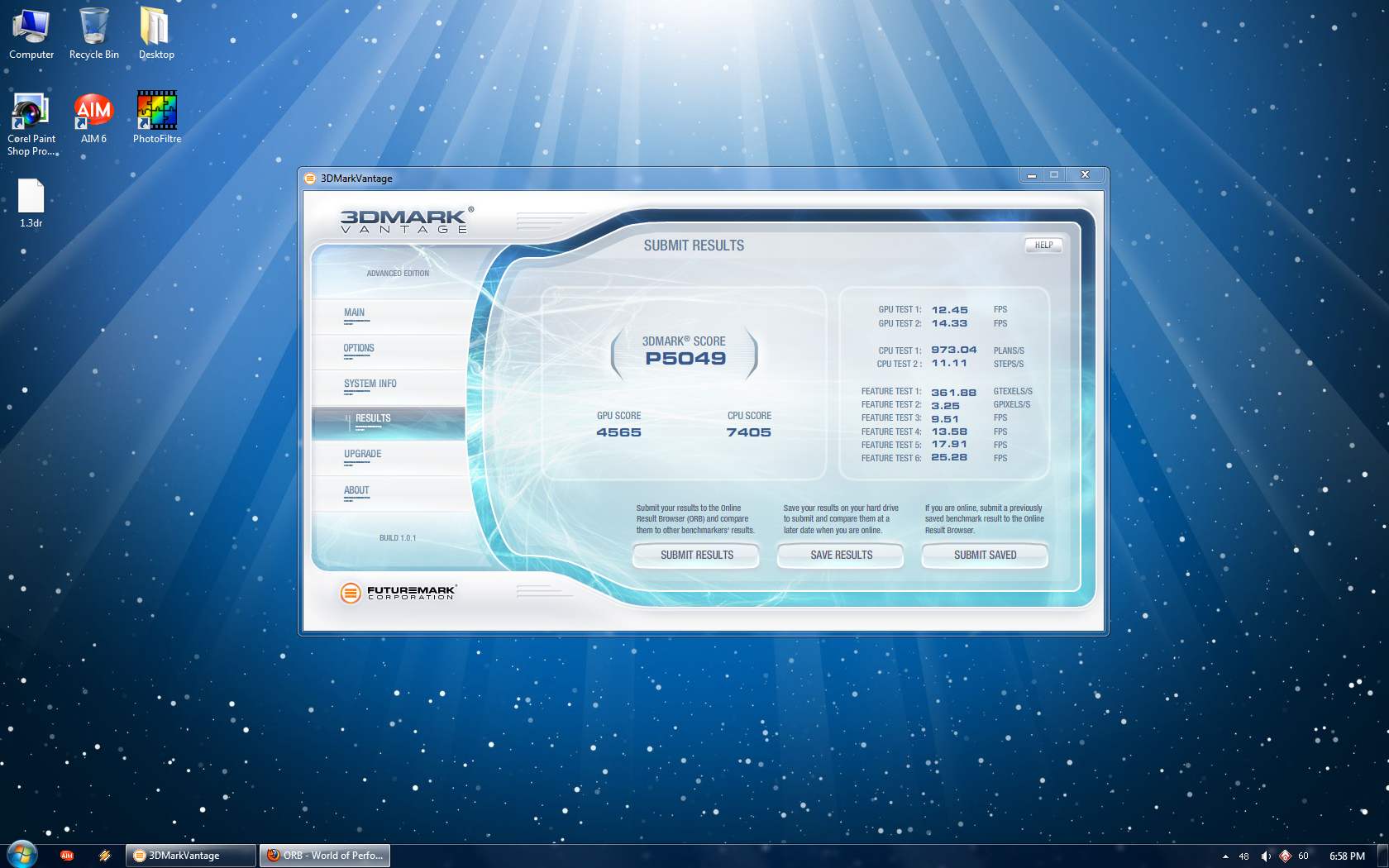The image size is (1389, 868).
Task: Click FEATURE TEST 6 value 25.28
Action: 949,457
